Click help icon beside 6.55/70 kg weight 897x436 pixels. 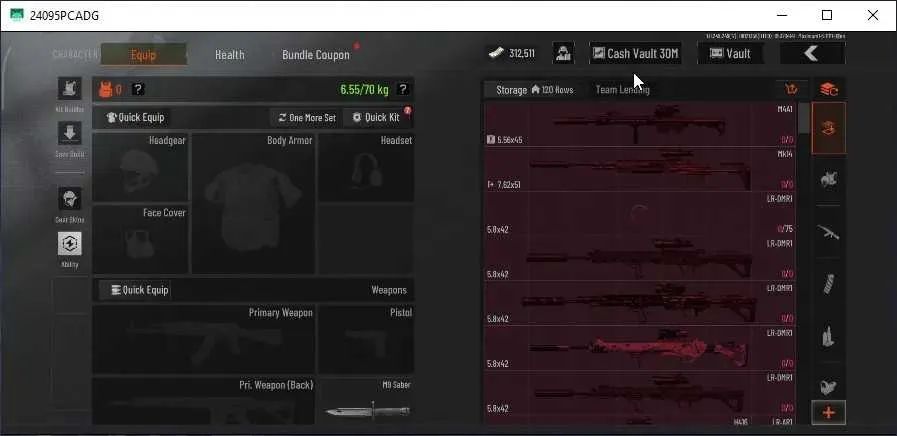tap(403, 89)
